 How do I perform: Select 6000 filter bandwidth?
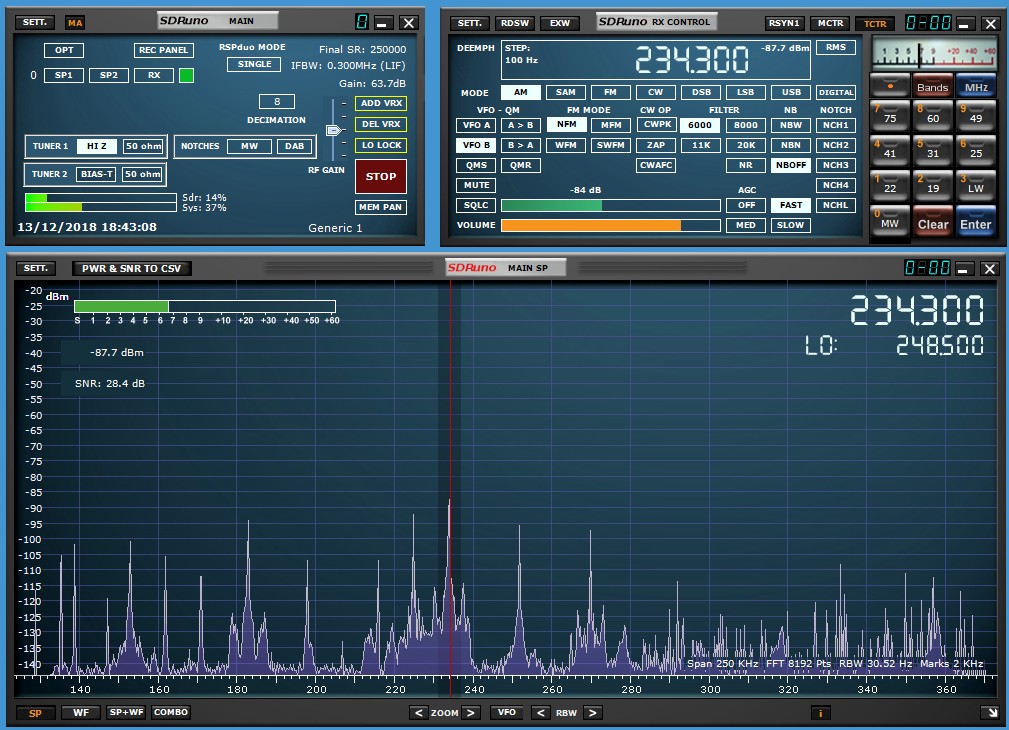point(700,125)
